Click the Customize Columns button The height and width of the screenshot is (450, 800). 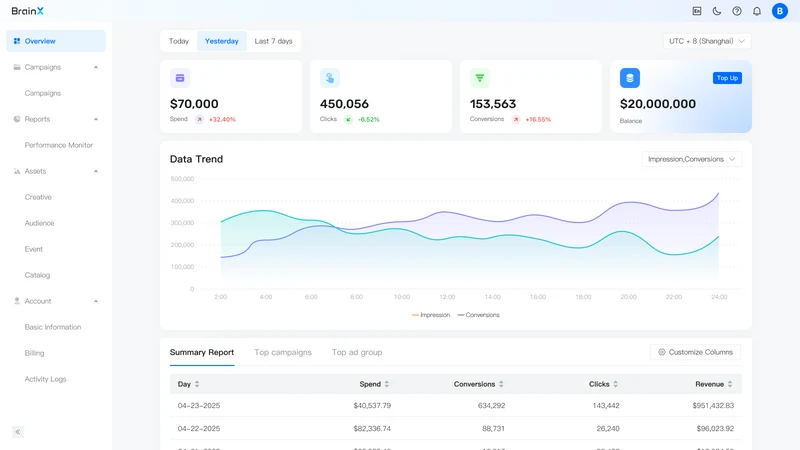pyautogui.click(x=695, y=352)
